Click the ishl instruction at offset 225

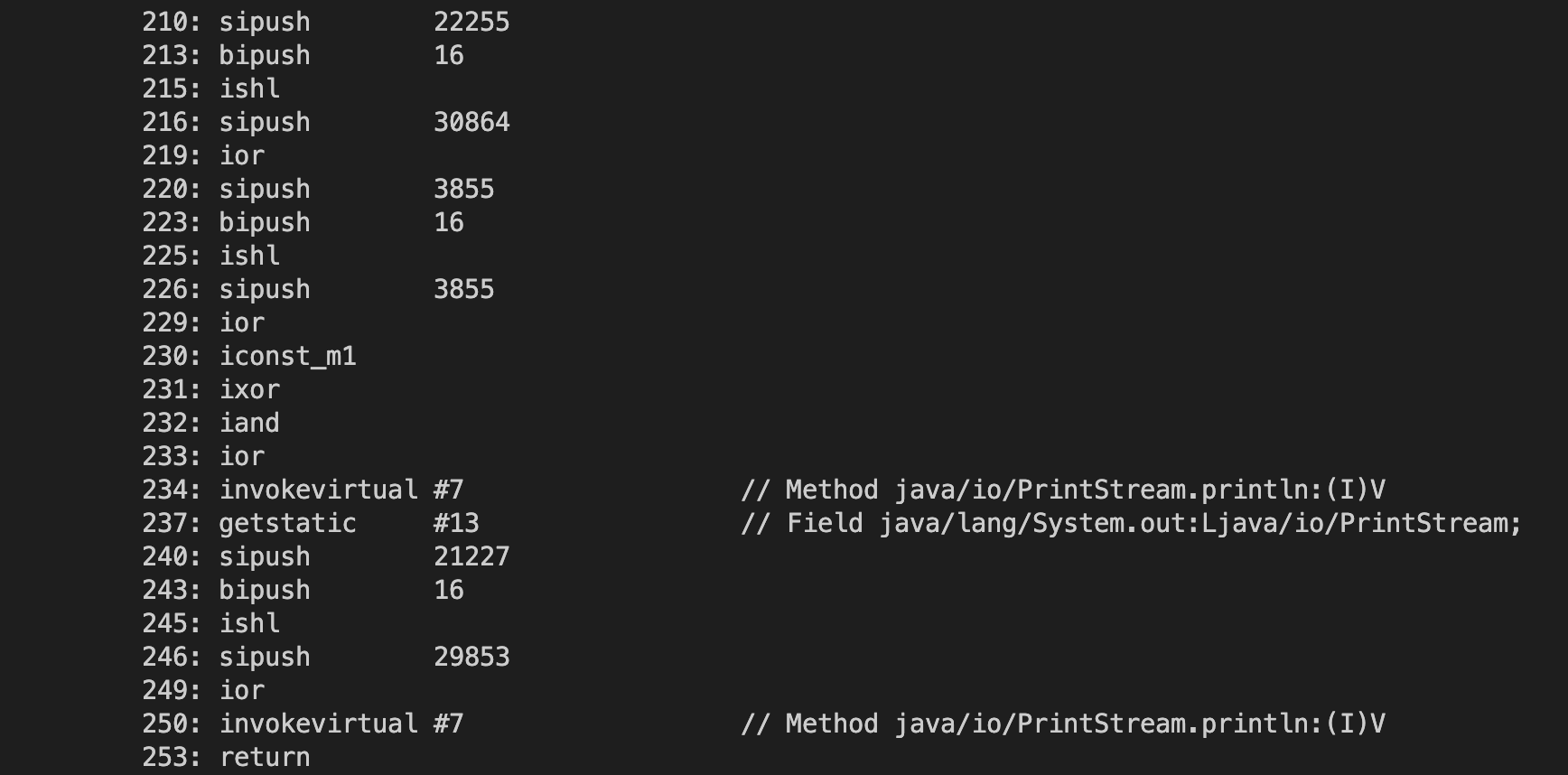tap(249, 256)
